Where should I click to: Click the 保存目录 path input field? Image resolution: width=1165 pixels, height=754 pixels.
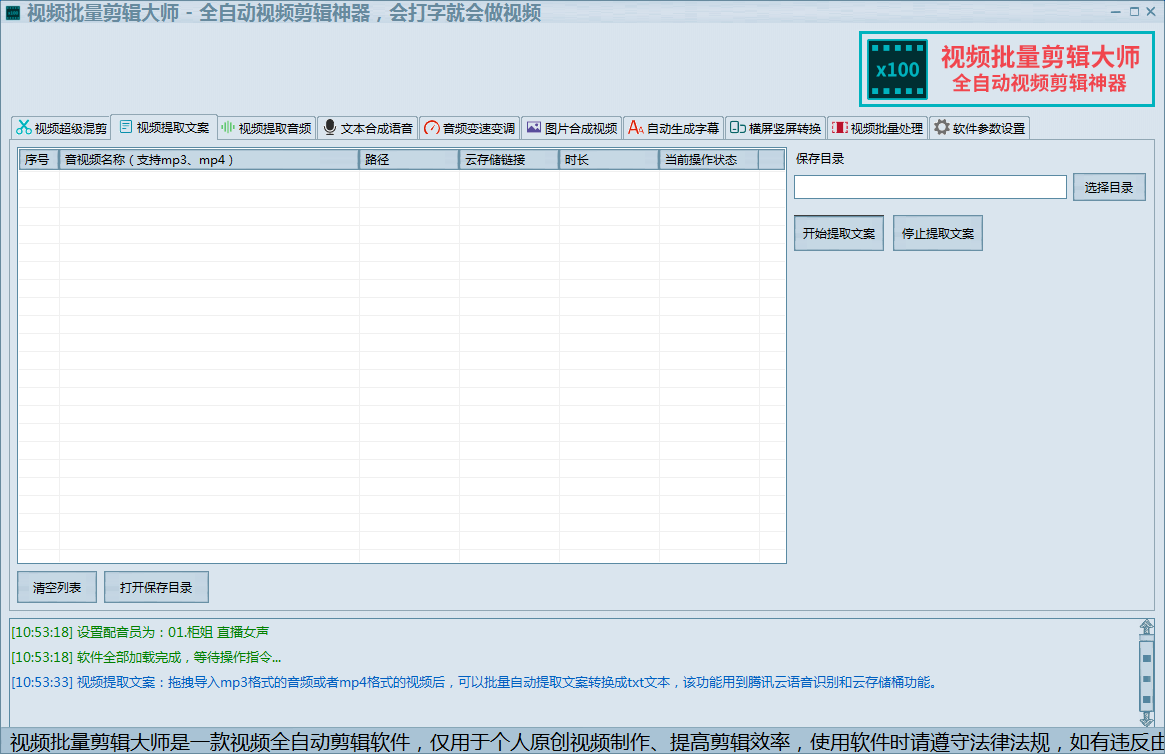click(930, 187)
